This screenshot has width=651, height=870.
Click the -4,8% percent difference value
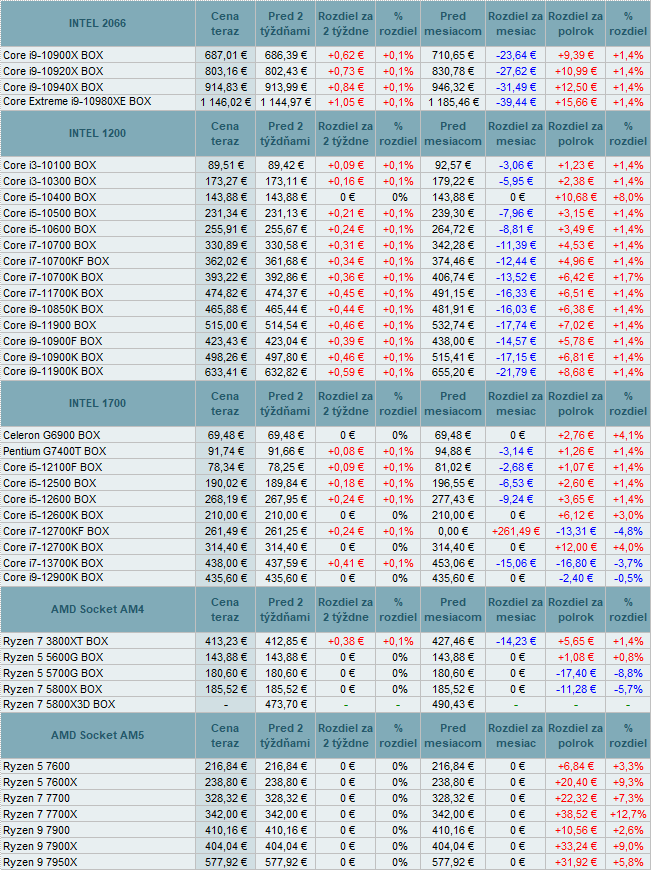pos(628,532)
